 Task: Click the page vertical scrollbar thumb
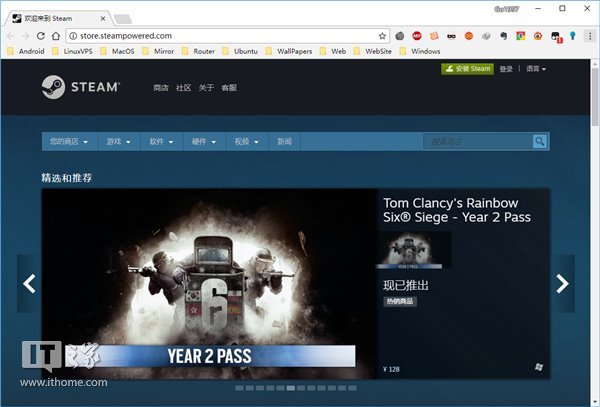595,96
